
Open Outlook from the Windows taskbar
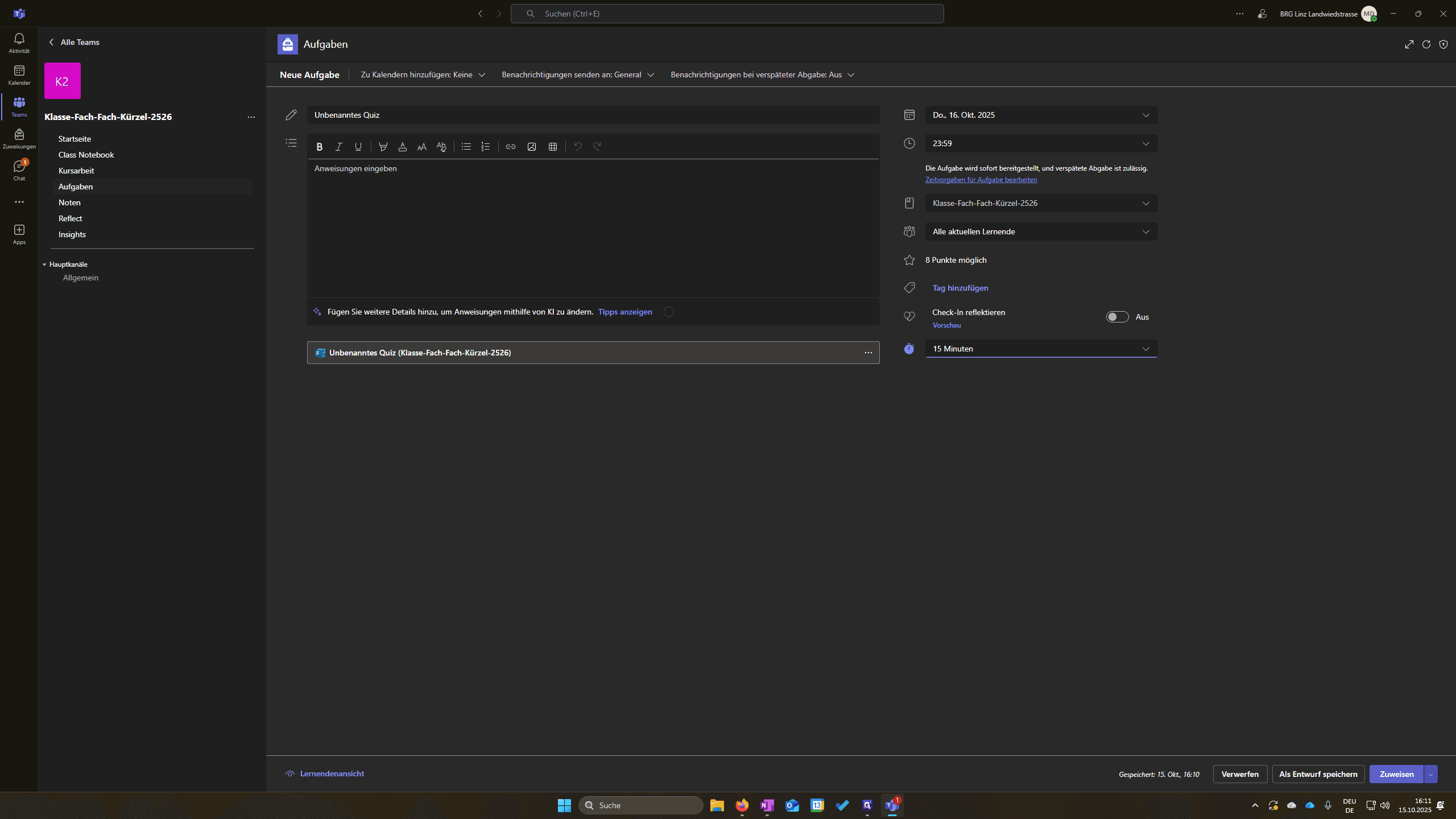(x=792, y=805)
